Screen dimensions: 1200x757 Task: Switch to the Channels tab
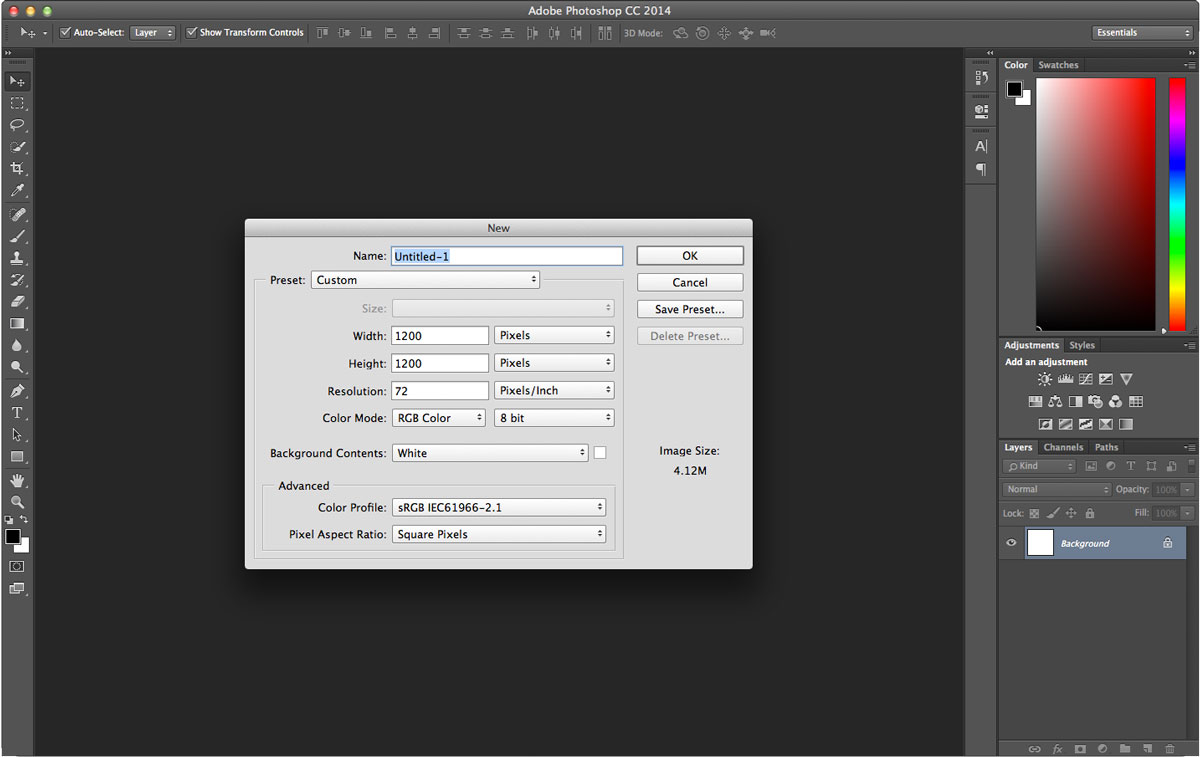(x=1063, y=447)
